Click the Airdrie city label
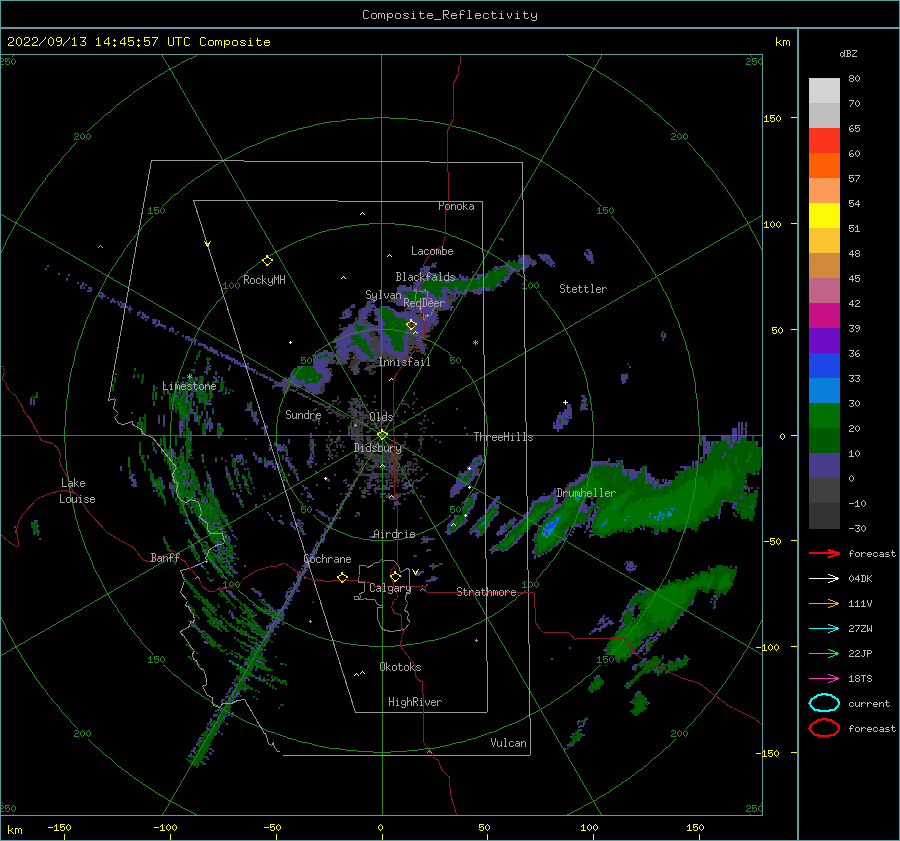The image size is (900, 841). click(394, 534)
